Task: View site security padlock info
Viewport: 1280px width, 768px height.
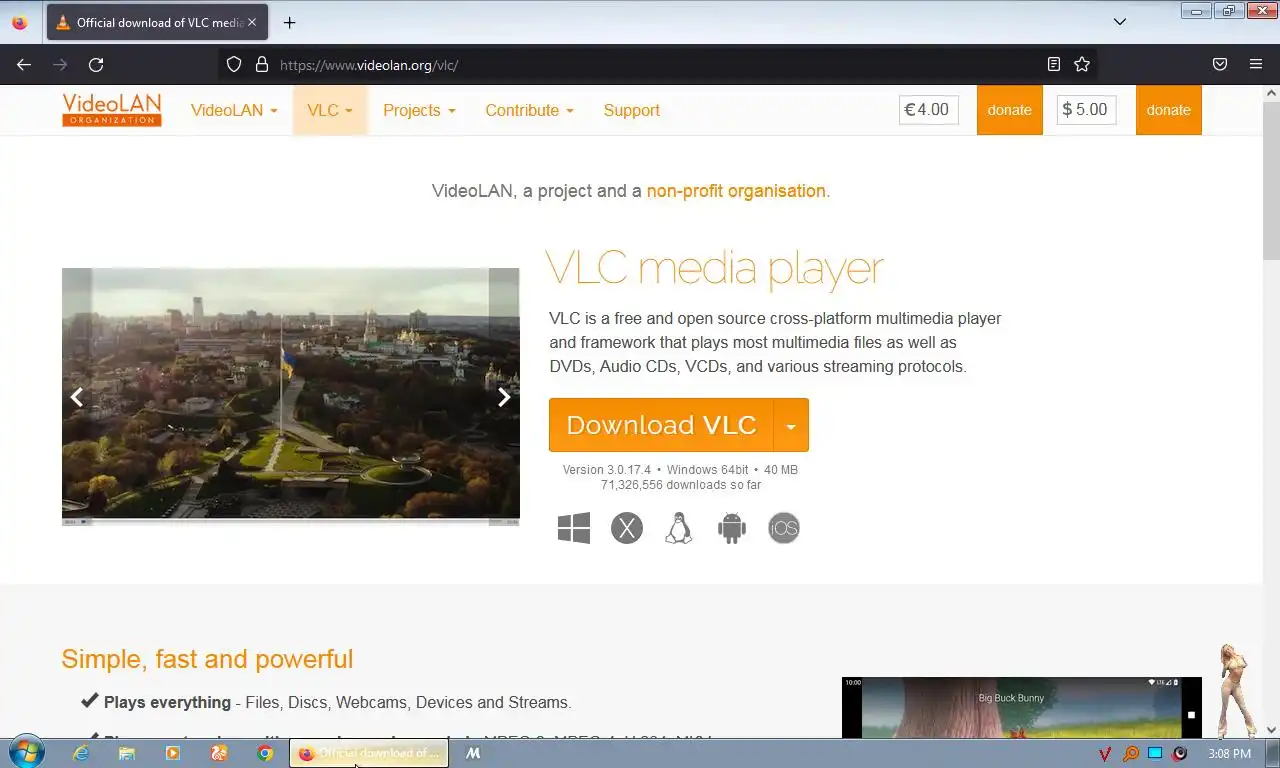Action: click(x=262, y=64)
